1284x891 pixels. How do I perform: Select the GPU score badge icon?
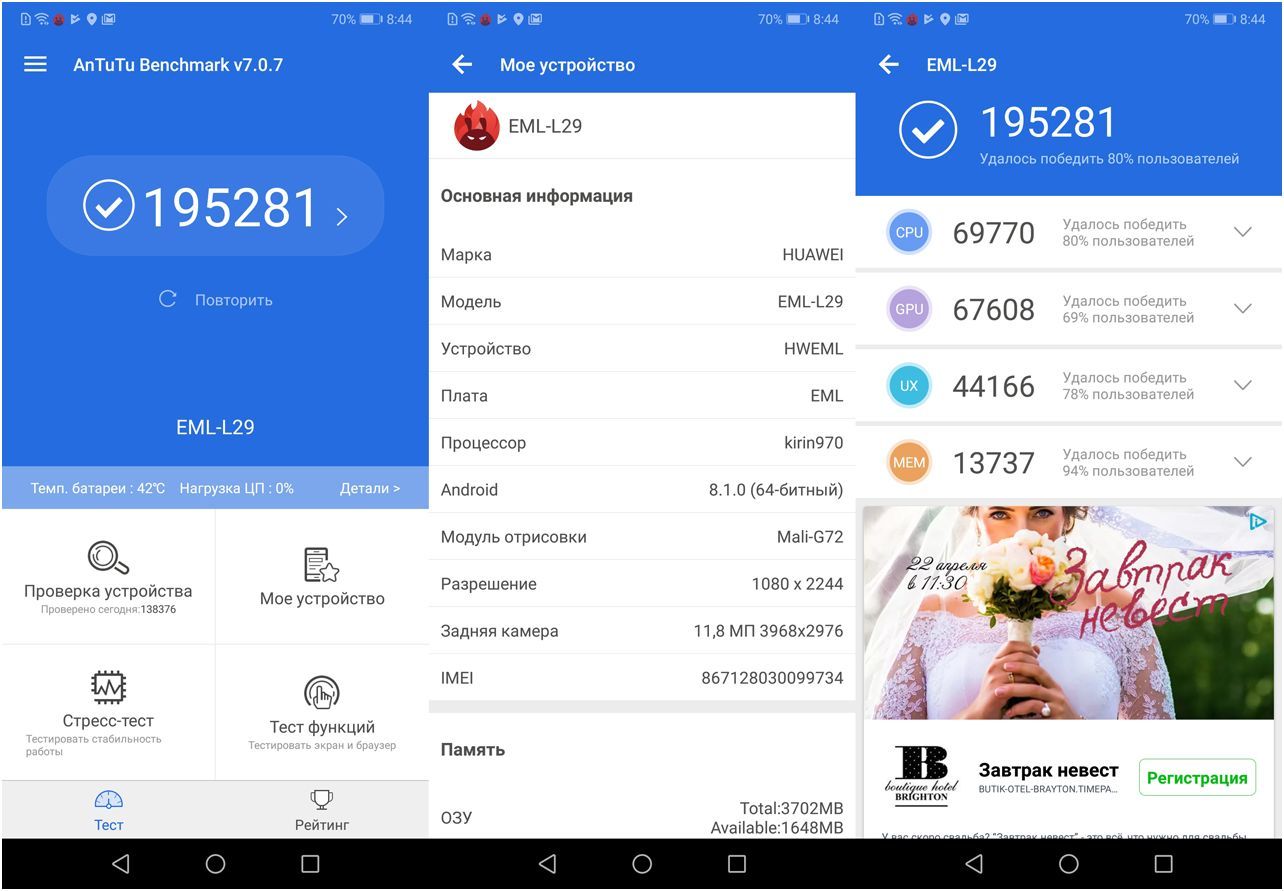tap(908, 309)
